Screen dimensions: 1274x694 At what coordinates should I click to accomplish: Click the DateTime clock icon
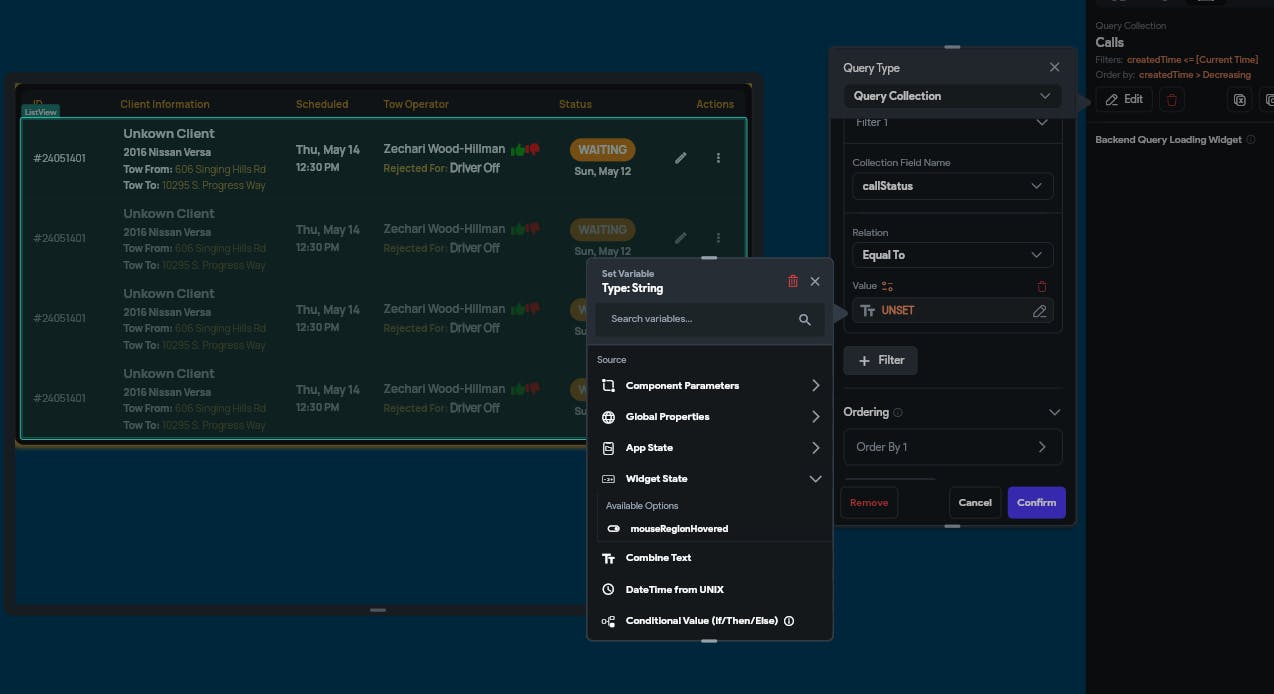tap(608, 590)
